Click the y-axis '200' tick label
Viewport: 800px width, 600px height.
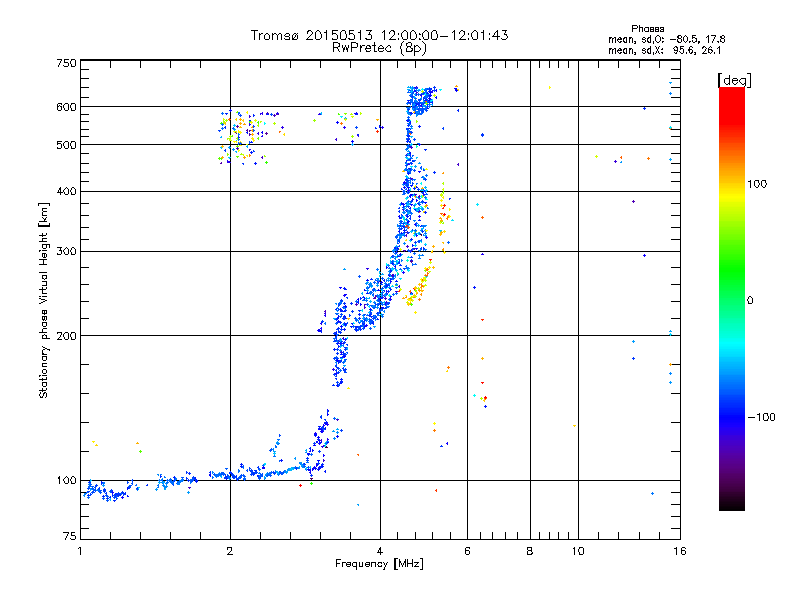point(66,336)
